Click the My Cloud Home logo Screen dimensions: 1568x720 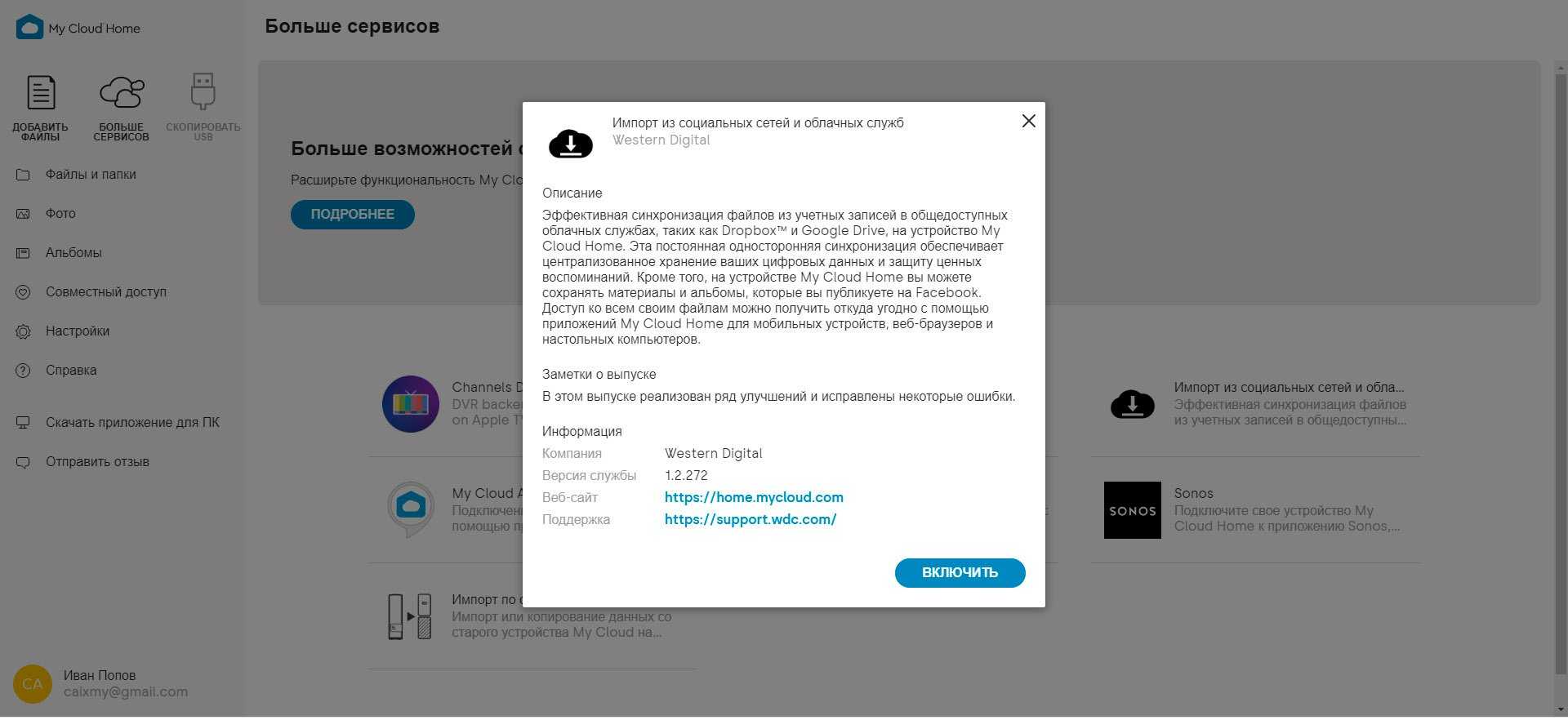(30, 27)
